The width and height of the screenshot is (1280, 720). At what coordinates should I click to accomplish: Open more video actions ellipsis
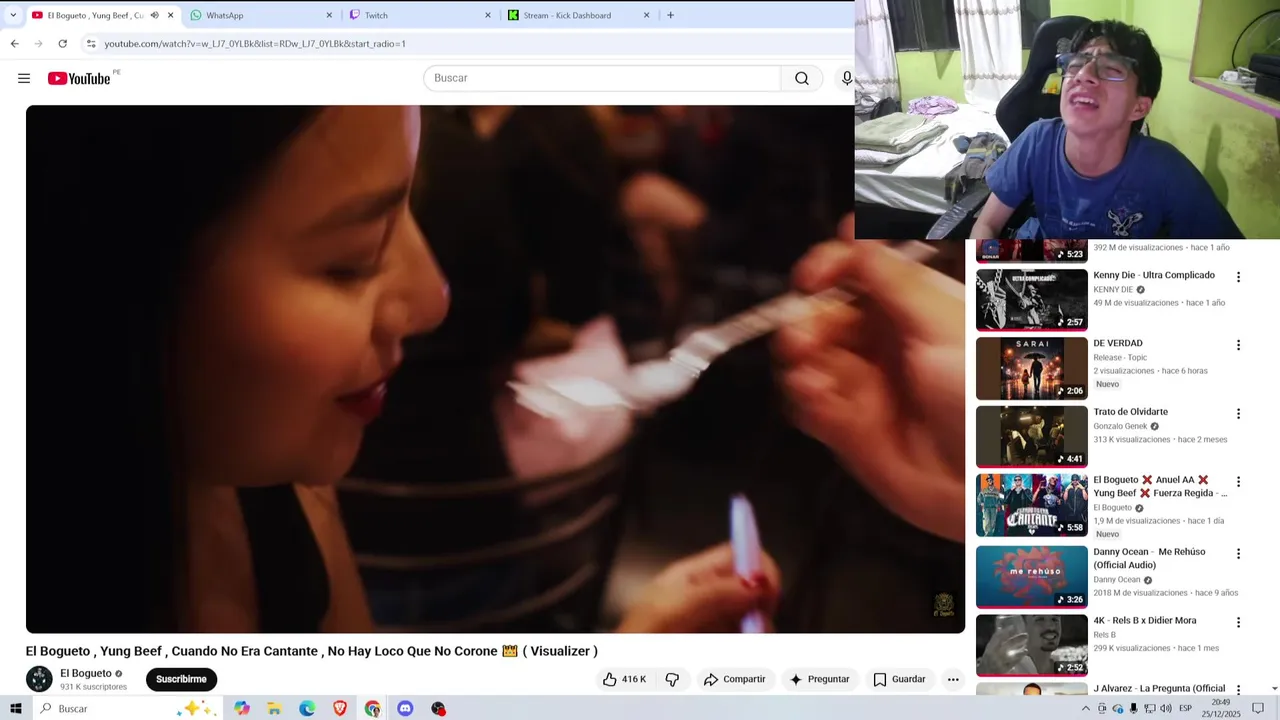[x=953, y=679]
